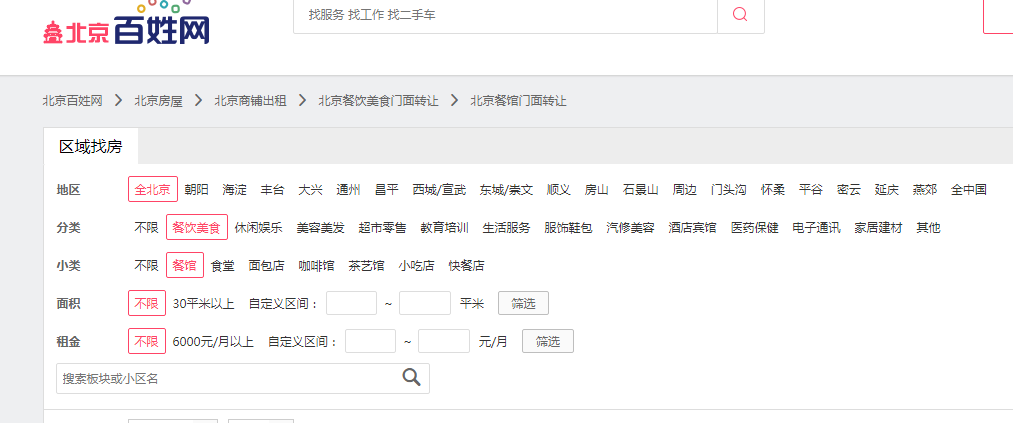Image resolution: width=1013 pixels, height=423 pixels.
Task: Choose 面包店 subcategory
Action: click(267, 265)
